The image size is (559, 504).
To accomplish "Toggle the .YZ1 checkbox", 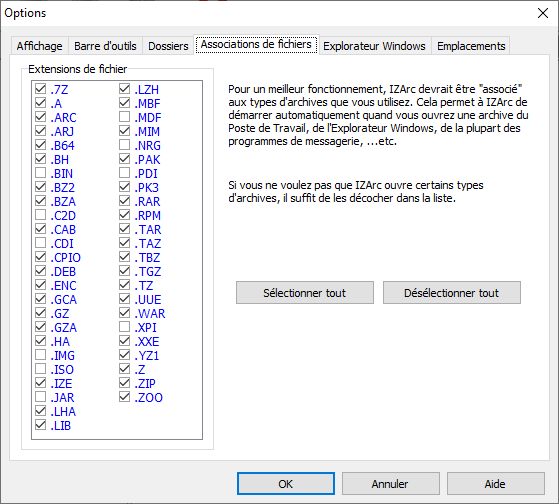I will (124, 355).
